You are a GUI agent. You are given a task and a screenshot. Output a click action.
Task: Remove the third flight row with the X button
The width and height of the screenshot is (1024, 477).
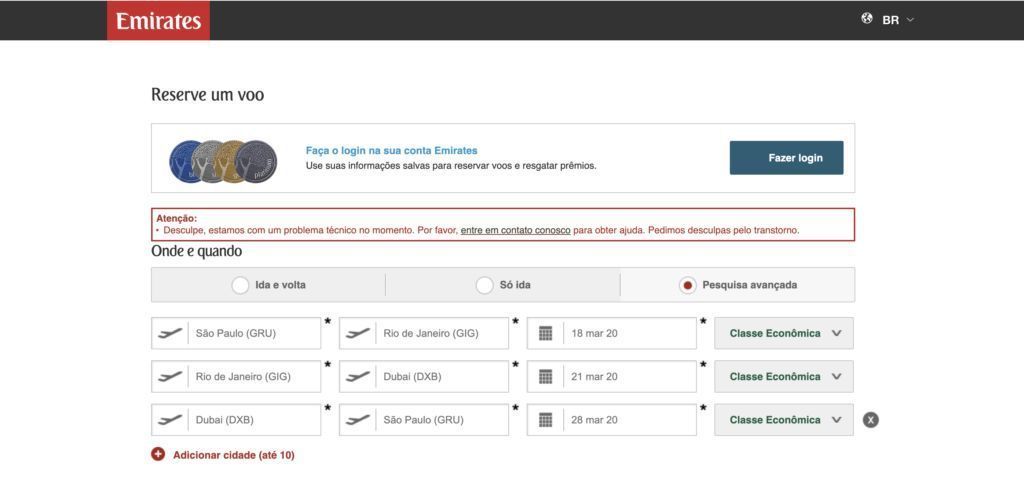tap(871, 420)
